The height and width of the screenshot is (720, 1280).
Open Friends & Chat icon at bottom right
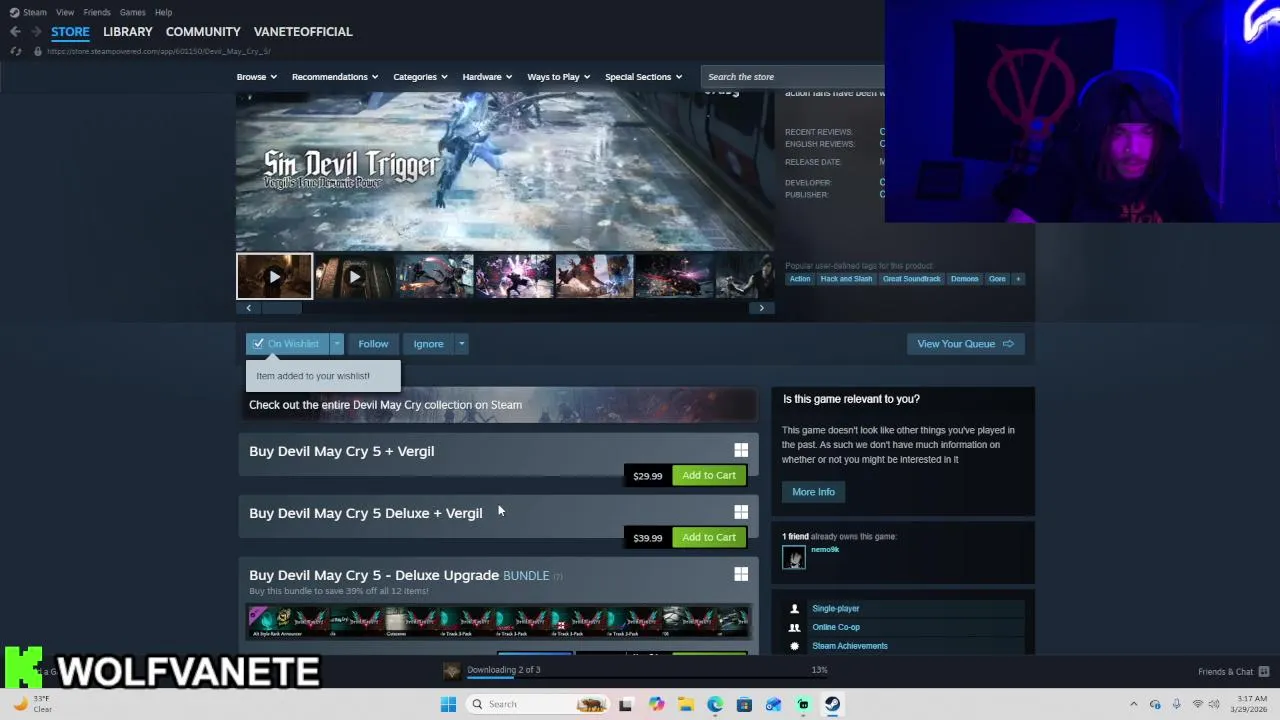click(1264, 671)
